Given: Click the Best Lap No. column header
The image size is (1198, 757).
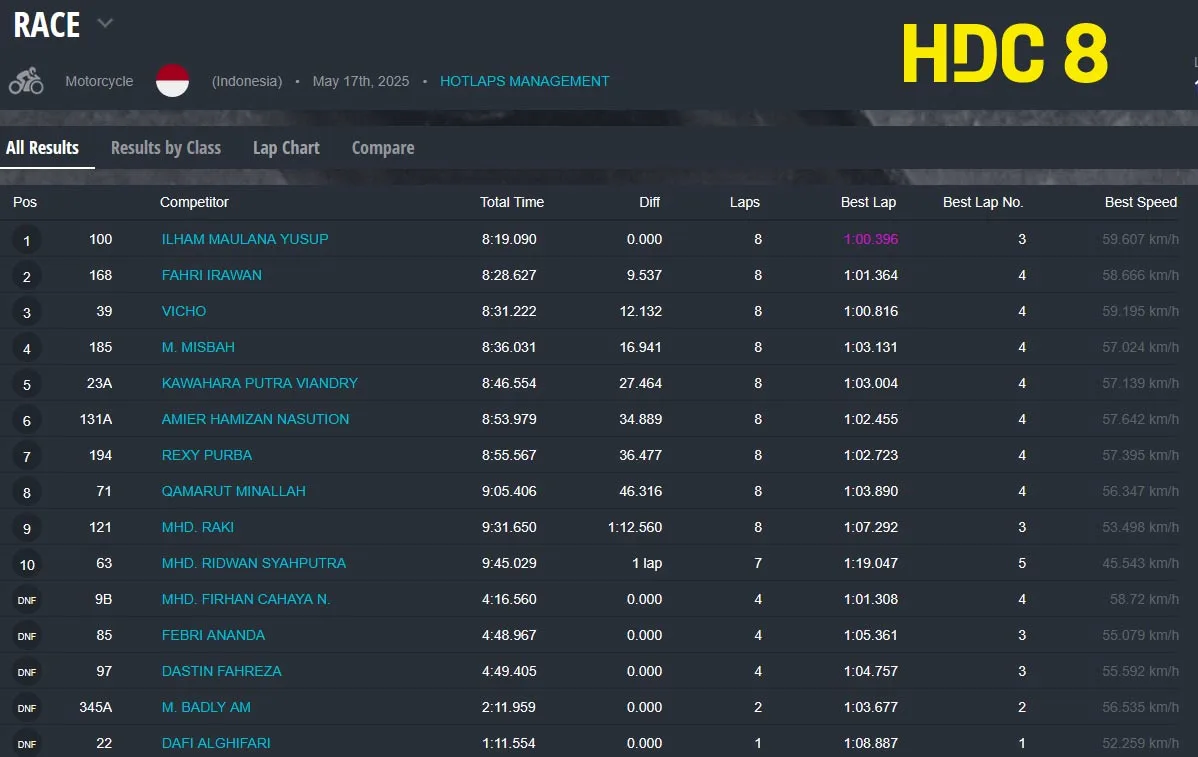Looking at the screenshot, I should pyautogui.click(x=983, y=202).
